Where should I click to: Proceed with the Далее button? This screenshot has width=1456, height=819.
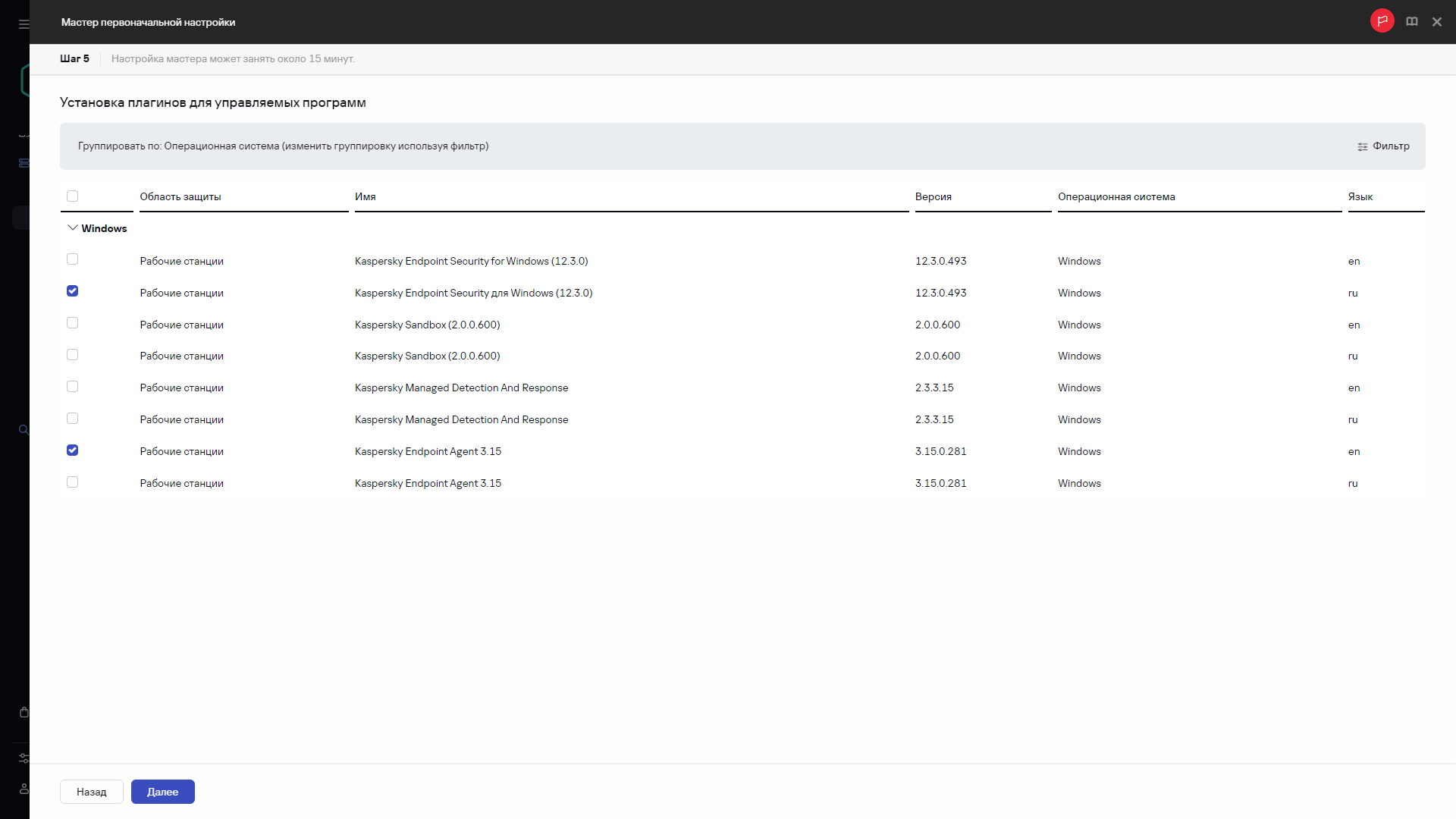[x=163, y=792]
